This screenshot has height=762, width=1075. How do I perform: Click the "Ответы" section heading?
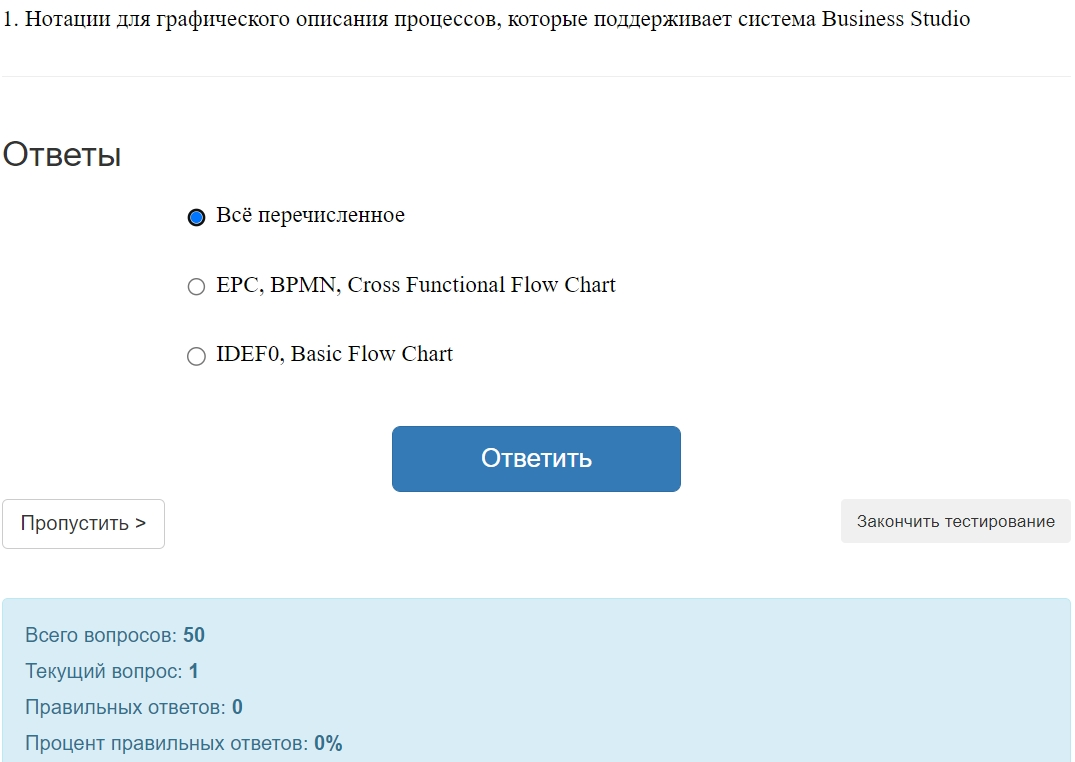tap(62, 155)
